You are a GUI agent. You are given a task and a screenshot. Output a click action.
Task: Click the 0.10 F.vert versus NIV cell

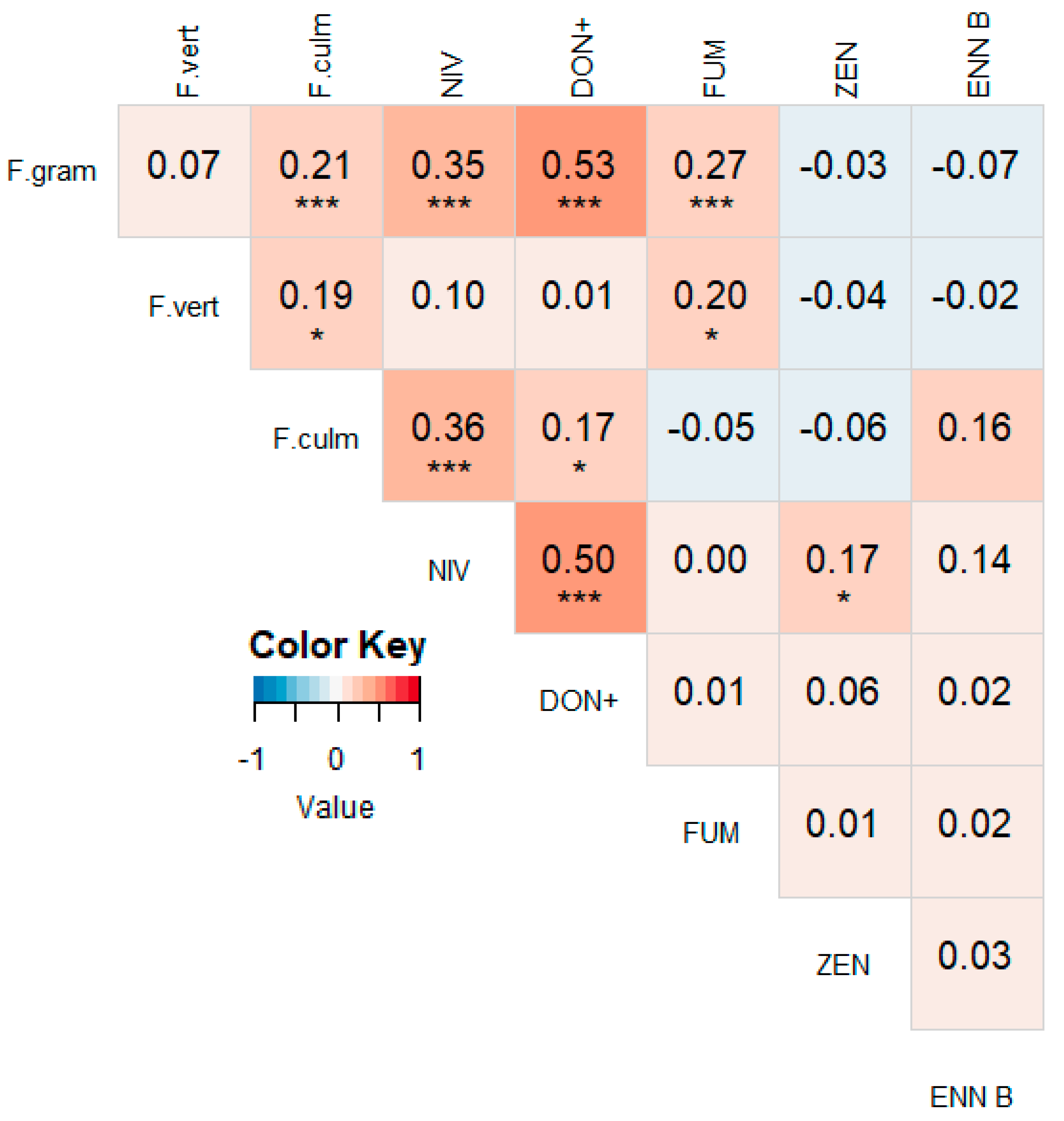coord(448,303)
